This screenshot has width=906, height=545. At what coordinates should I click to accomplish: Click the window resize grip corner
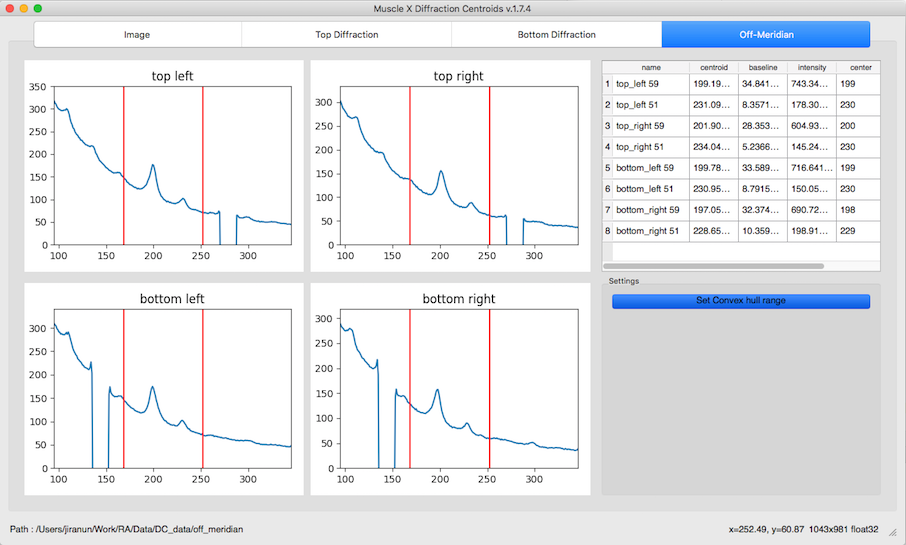point(892,532)
